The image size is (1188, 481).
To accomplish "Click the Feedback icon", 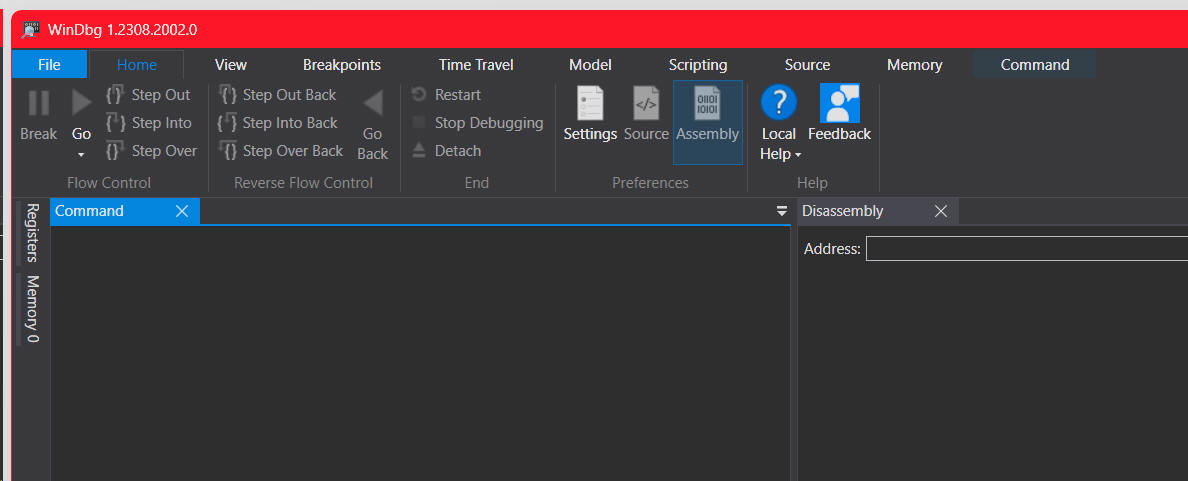I will [x=839, y=103].
